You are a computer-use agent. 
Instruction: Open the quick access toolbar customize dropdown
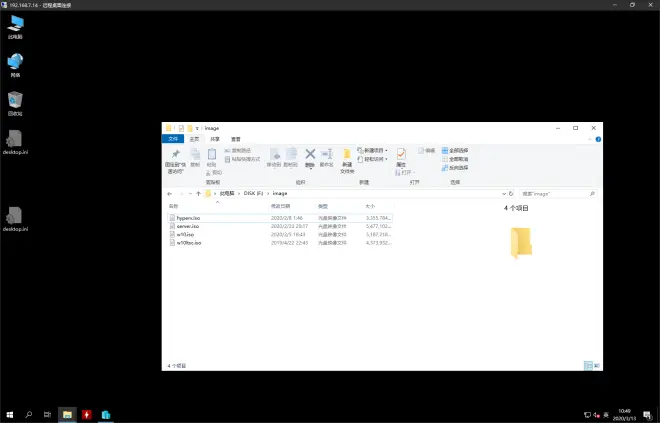coord(197,128)
